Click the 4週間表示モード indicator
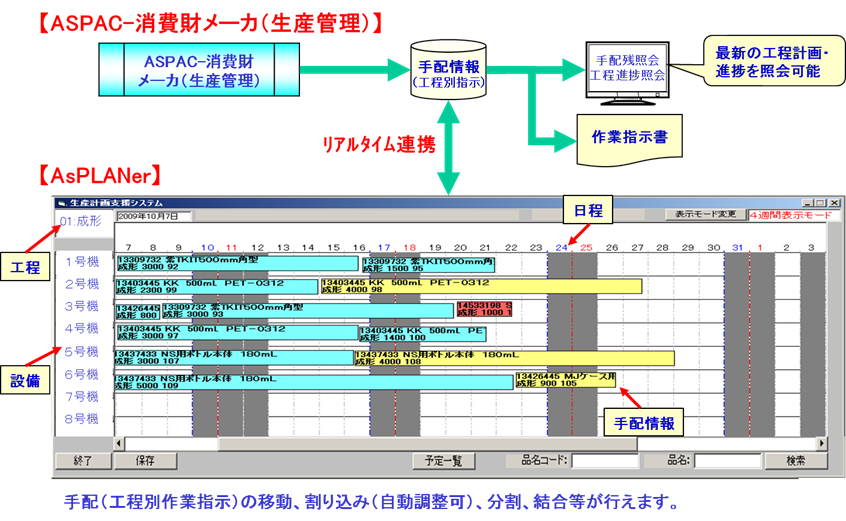The height and width of the screenshot is (521, 846). tap(790, 215)
